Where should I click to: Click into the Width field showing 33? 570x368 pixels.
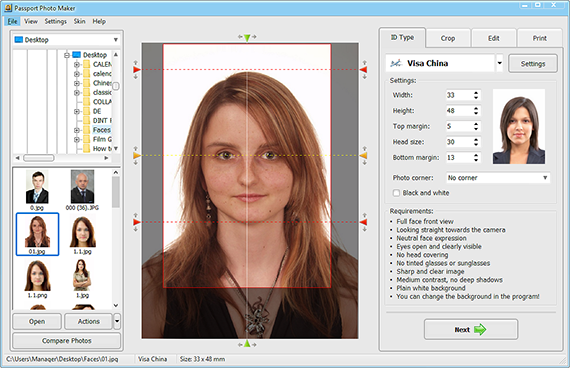point(459,95)
